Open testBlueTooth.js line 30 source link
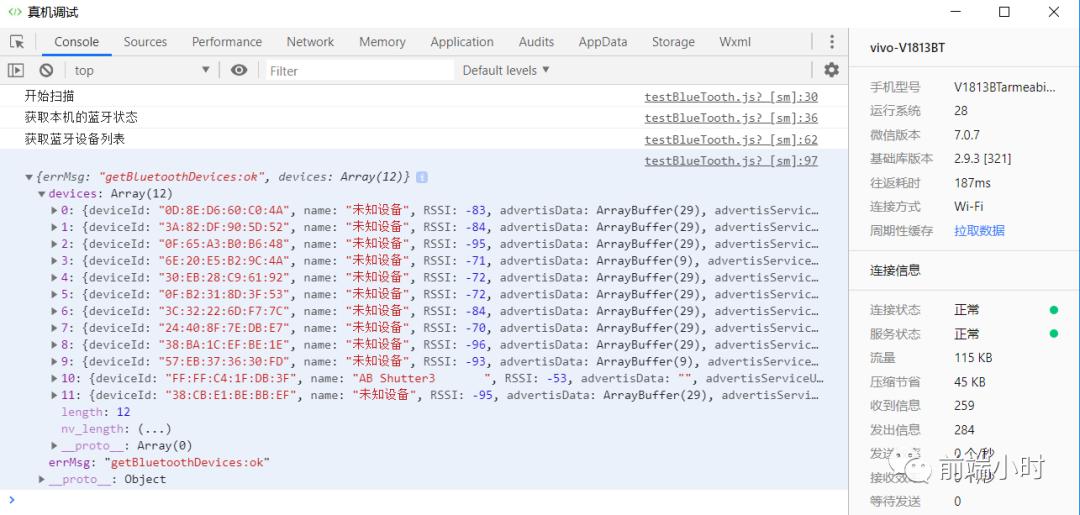The width and height of the screenshot is (1080, 515). [x=730, y=97]
